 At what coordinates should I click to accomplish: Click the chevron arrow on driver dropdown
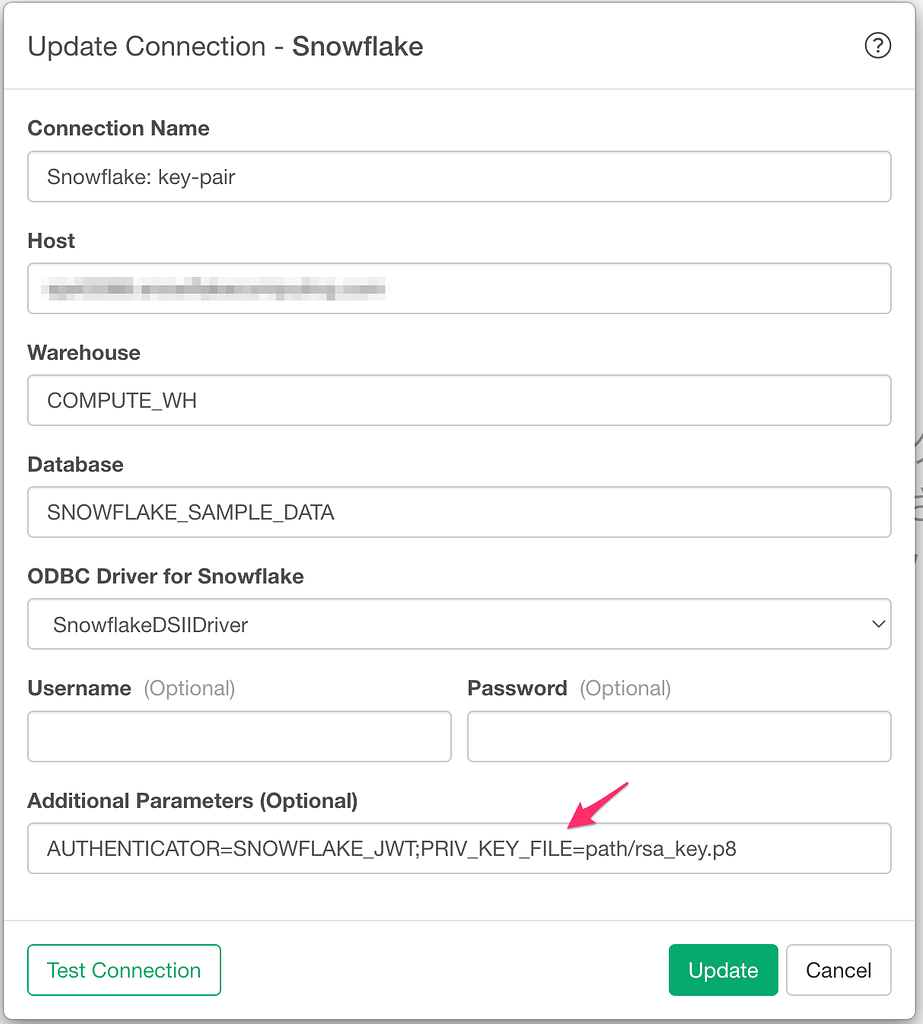(878, 625)
